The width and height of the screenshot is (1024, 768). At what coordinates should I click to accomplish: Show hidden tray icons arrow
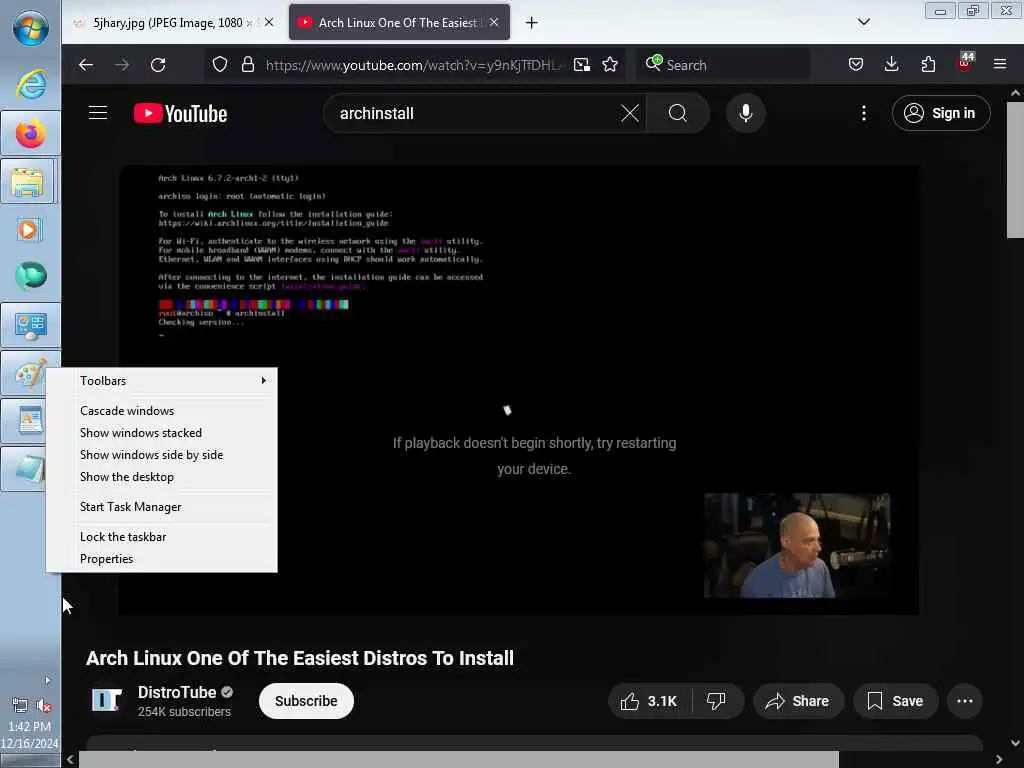47,680
